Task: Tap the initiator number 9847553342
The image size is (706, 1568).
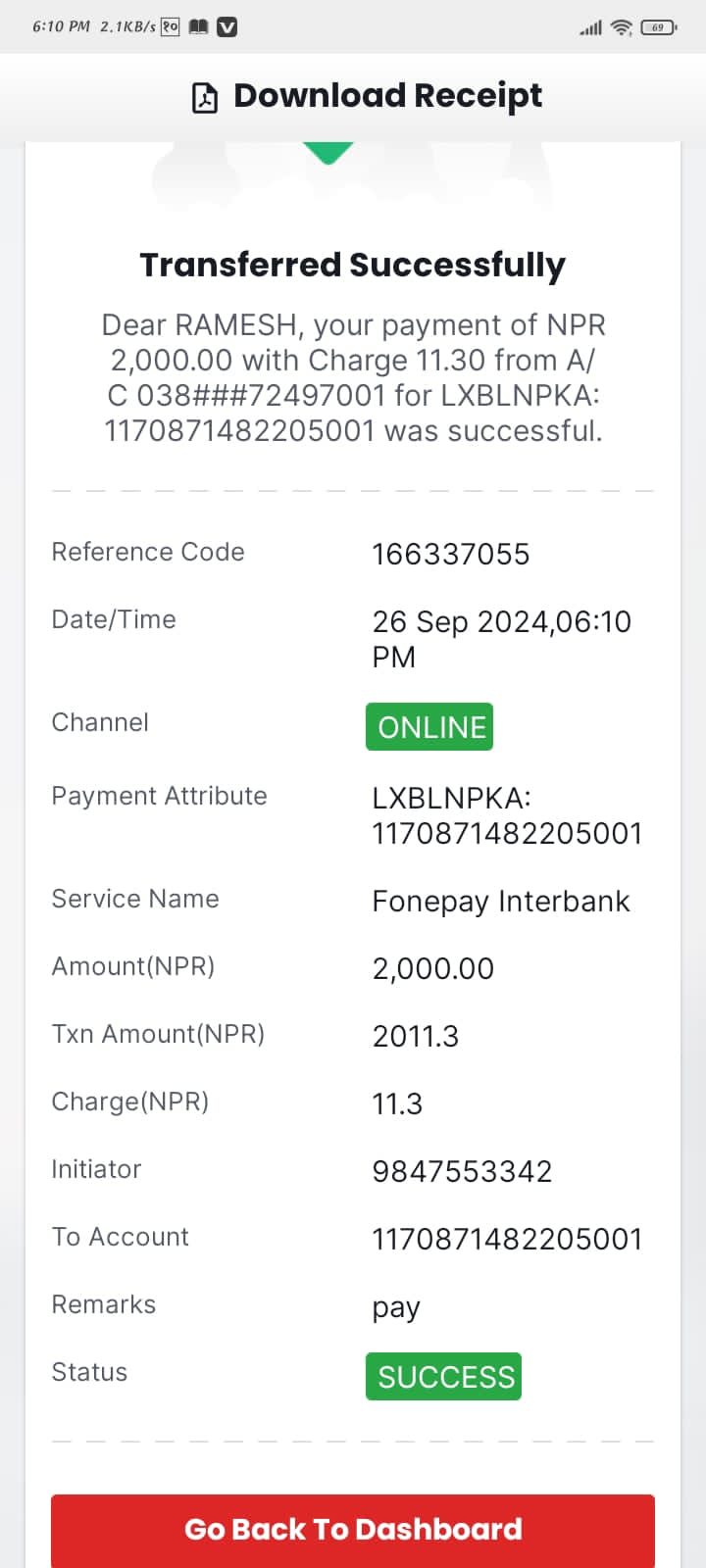Action: pos(462,1171)
